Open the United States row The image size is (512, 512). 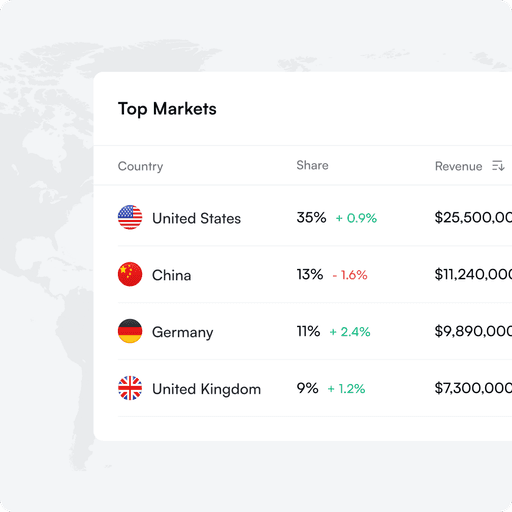[315, 217]
